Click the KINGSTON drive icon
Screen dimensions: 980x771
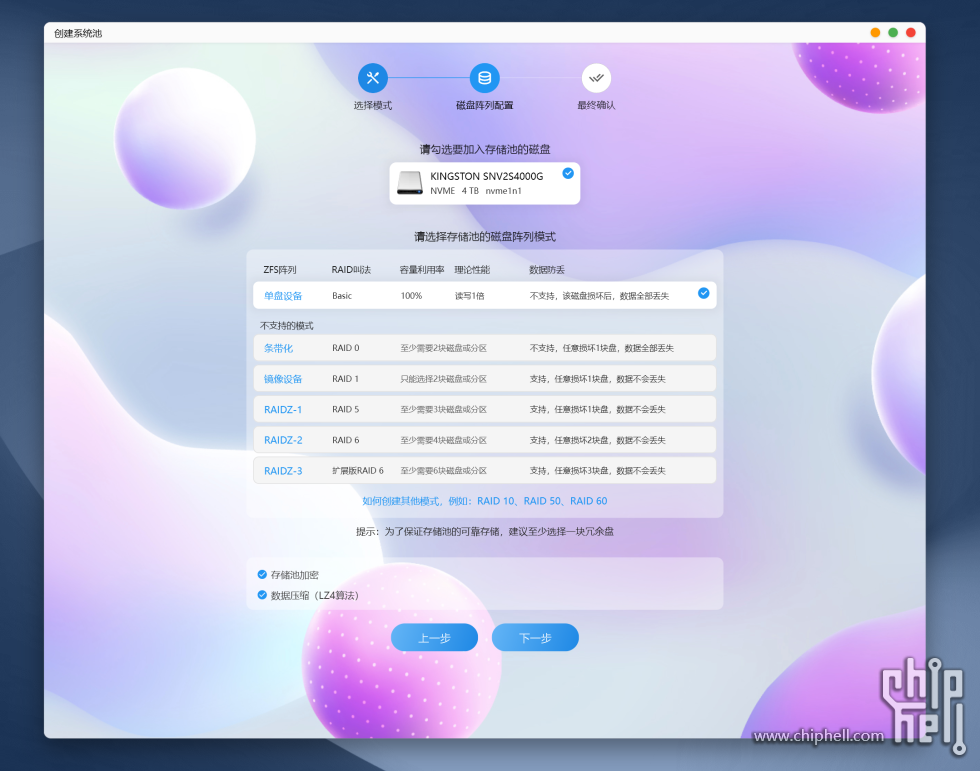pyautogui.click(x=410, y=183)
